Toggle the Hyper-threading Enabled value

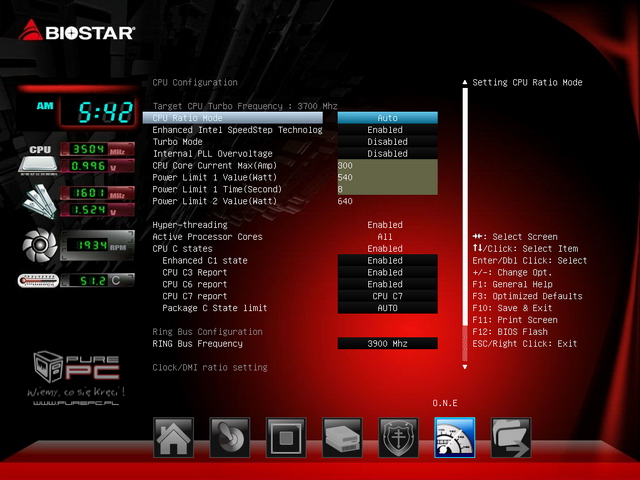click(x=386, y=225)
